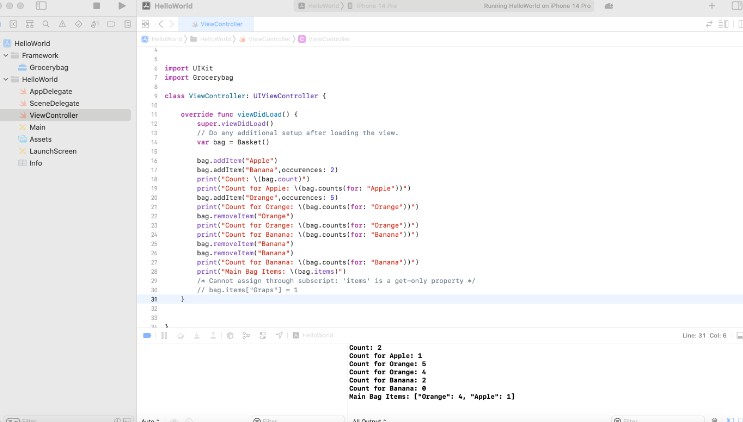Click the Run (play) button

(x=122, y=6)
